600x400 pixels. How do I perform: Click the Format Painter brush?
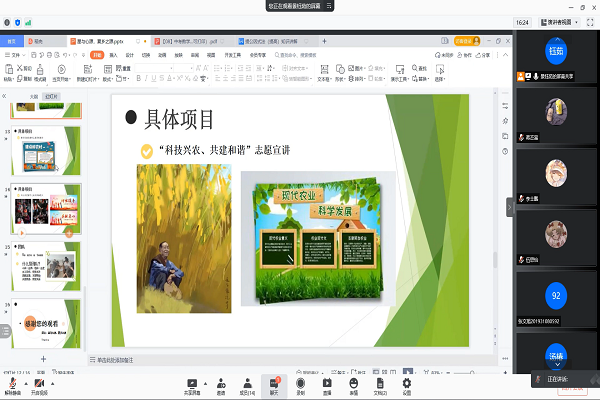coord(40,73)
